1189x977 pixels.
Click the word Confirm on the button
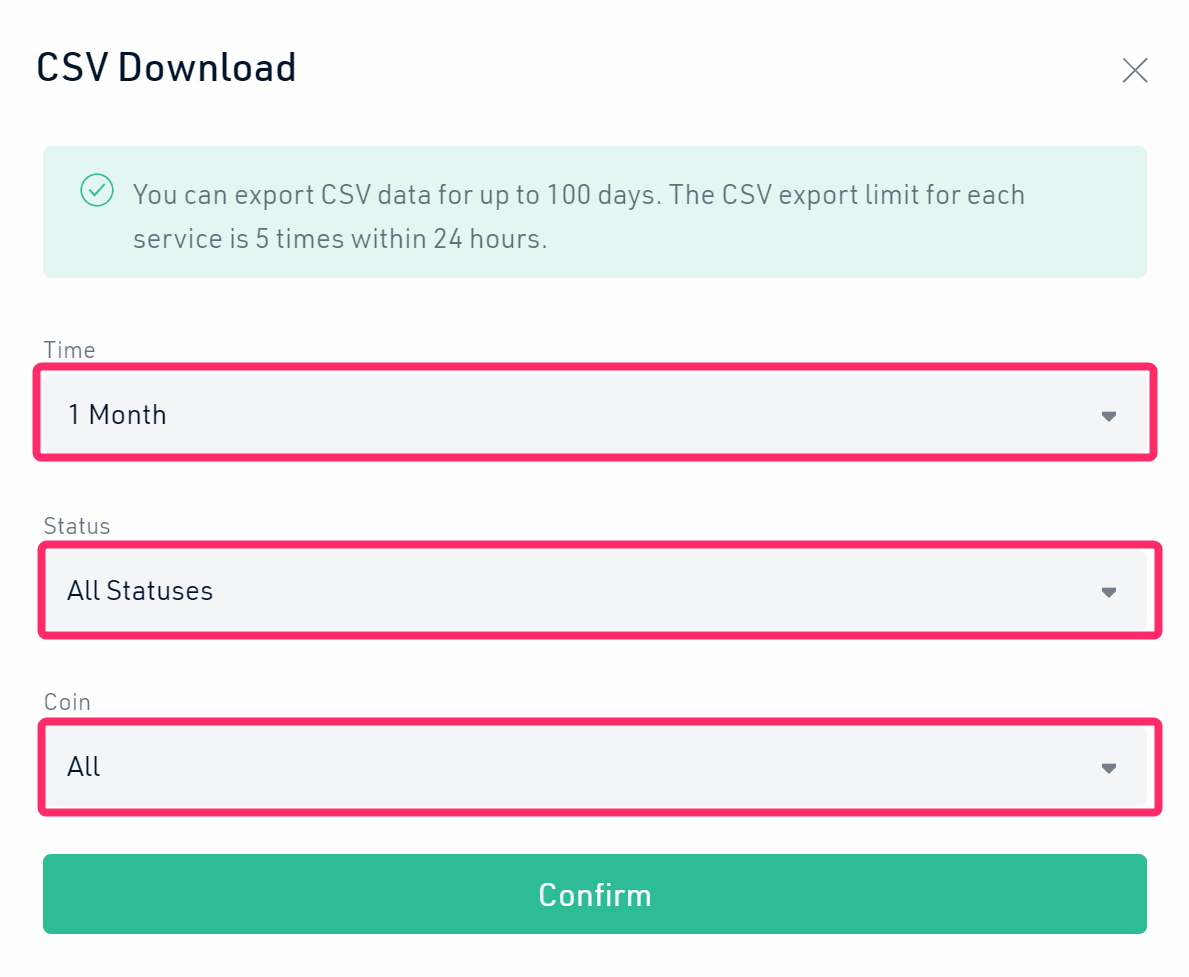pyautogui.click(x=594, y=894)
